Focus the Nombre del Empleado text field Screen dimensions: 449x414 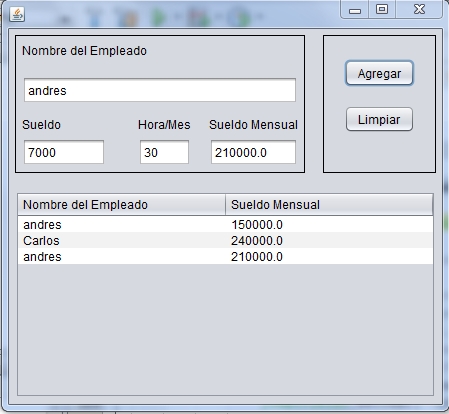160,90
